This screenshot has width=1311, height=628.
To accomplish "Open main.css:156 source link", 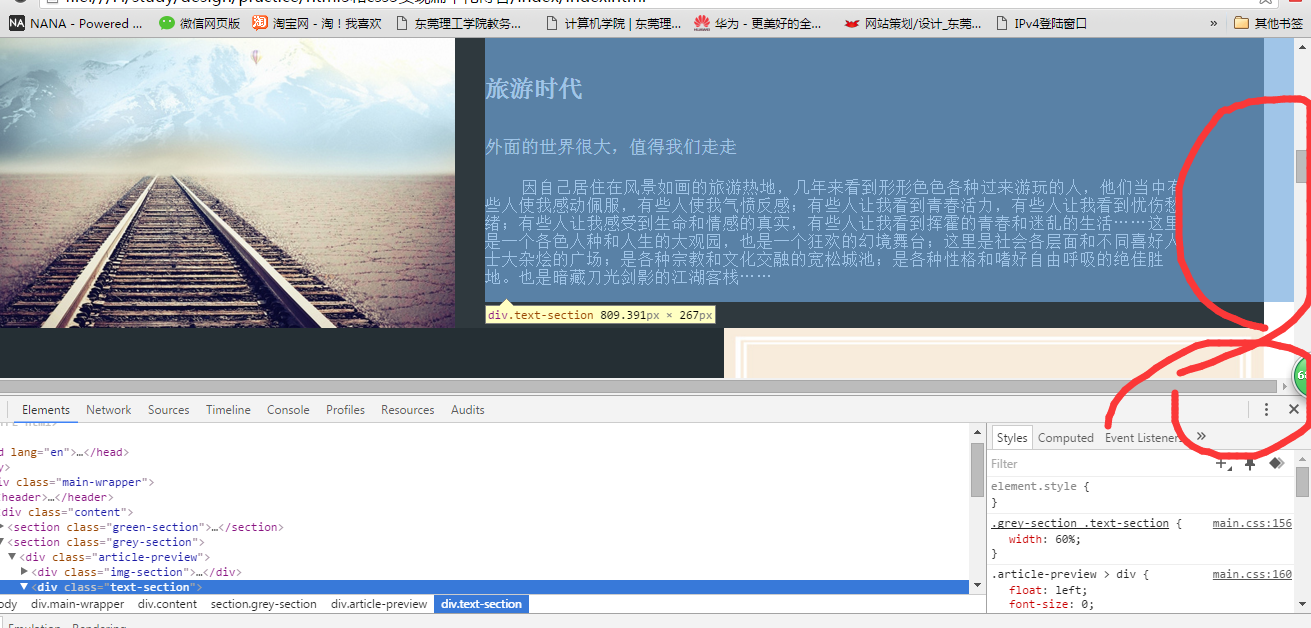I will tap(1252, 523).
